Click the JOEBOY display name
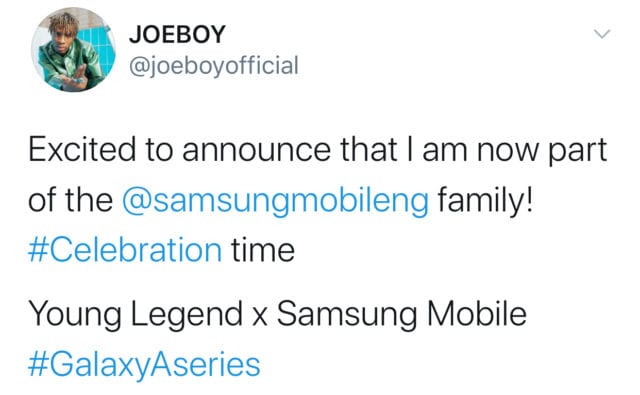 pyautogui.click(x=177, y=34)
